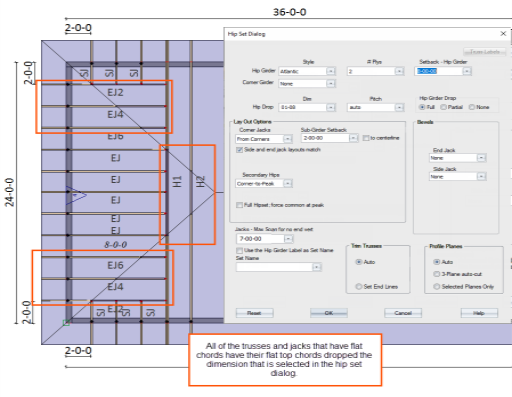Open the Secondary Hips dropdown
512x397 pixels.
288,184
